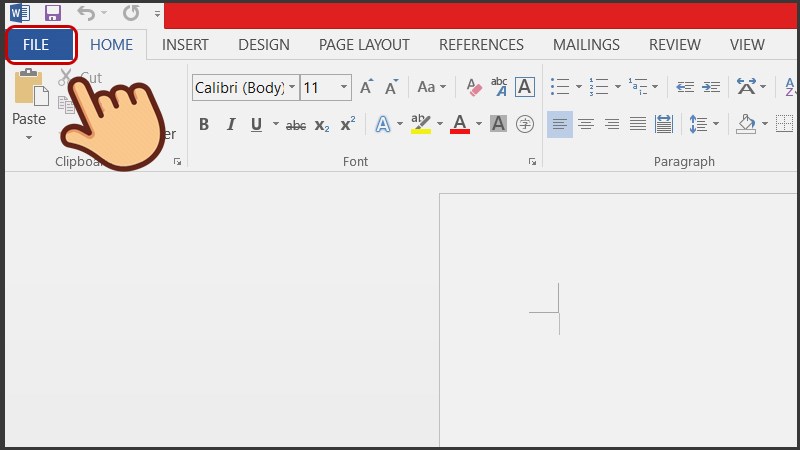
Task: Open the FILE tab
Action: pos(41,45)
